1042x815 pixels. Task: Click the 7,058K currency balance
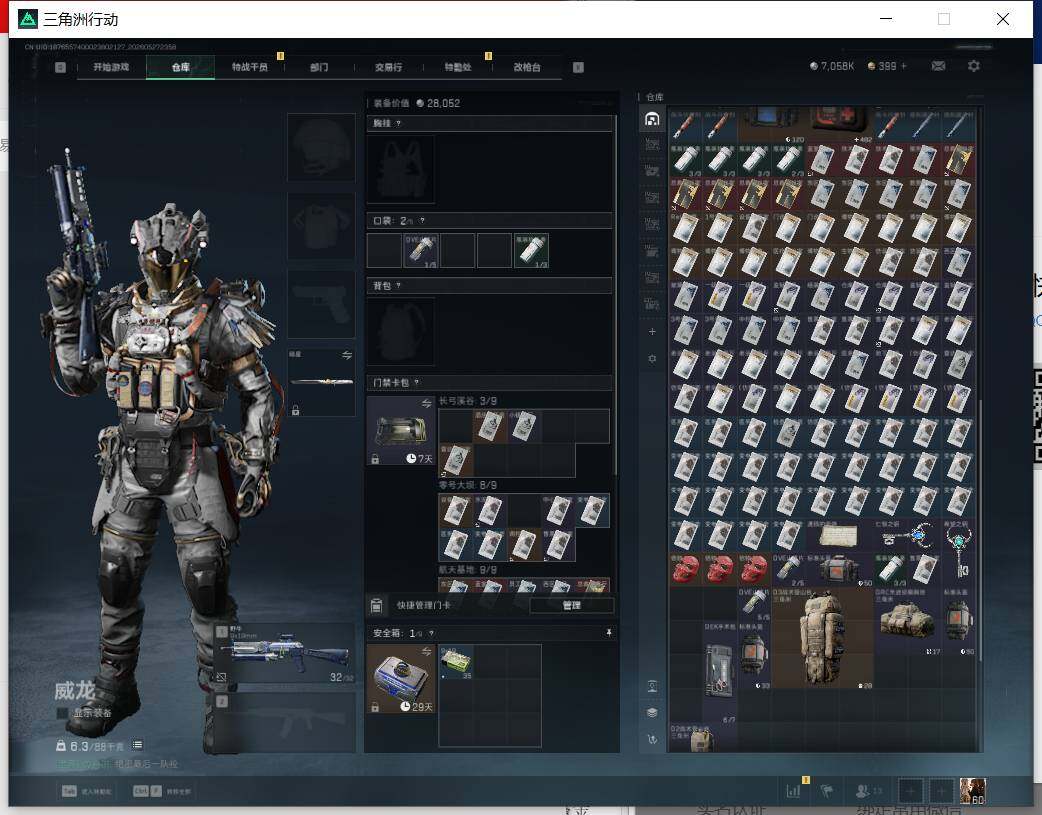(831, 66)
